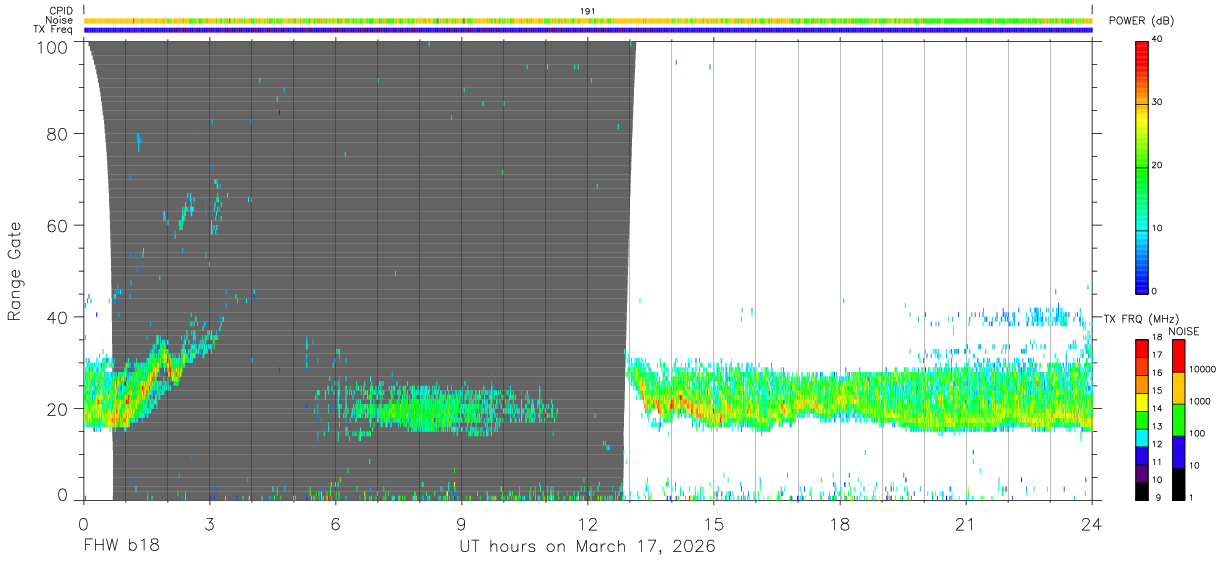The width and height of the screenshot is (1228, 567).
Task: Click the NOISE legend title
Action: (1185, 331)
